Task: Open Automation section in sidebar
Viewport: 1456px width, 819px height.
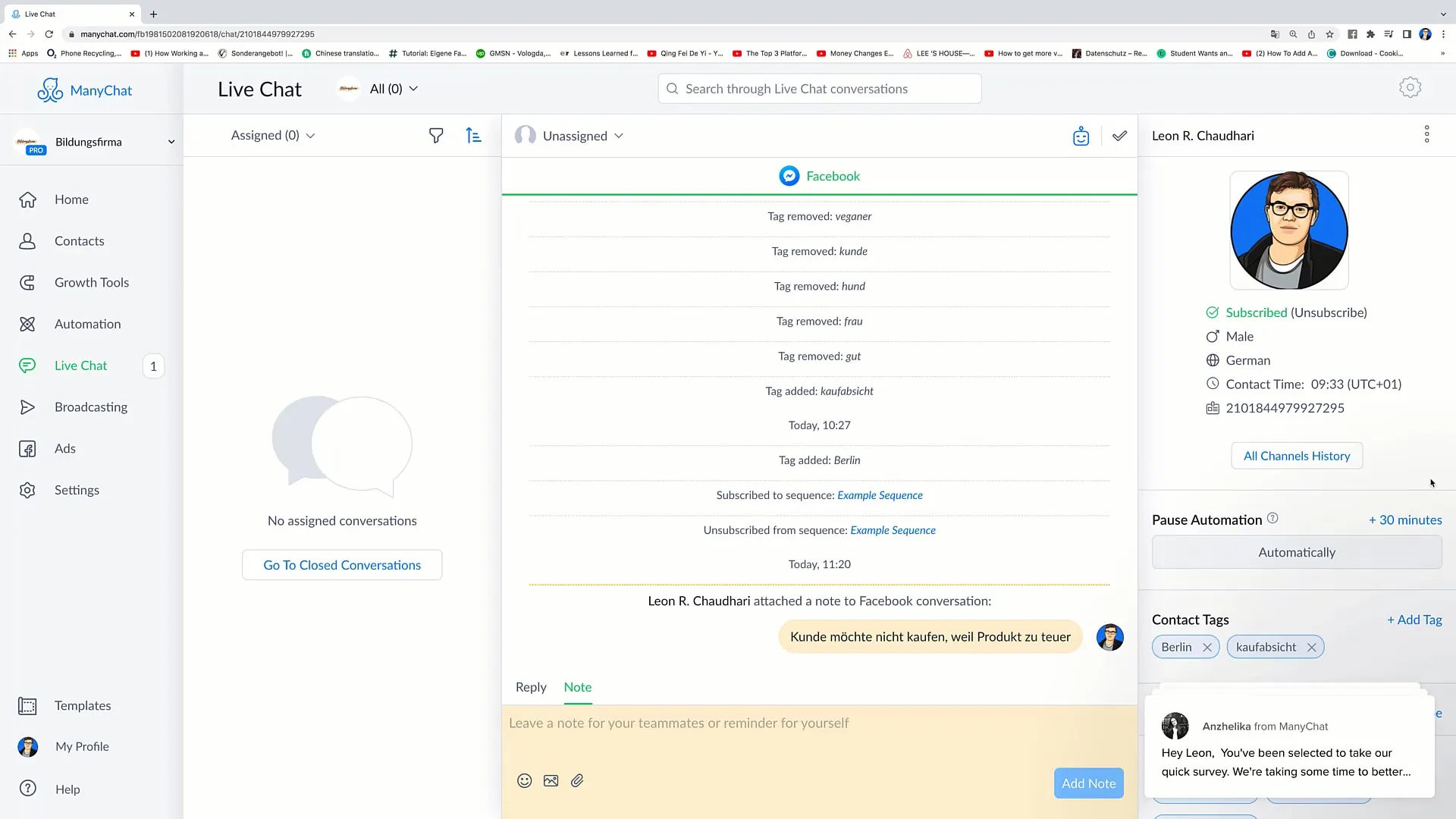Action: pos(87,323)
